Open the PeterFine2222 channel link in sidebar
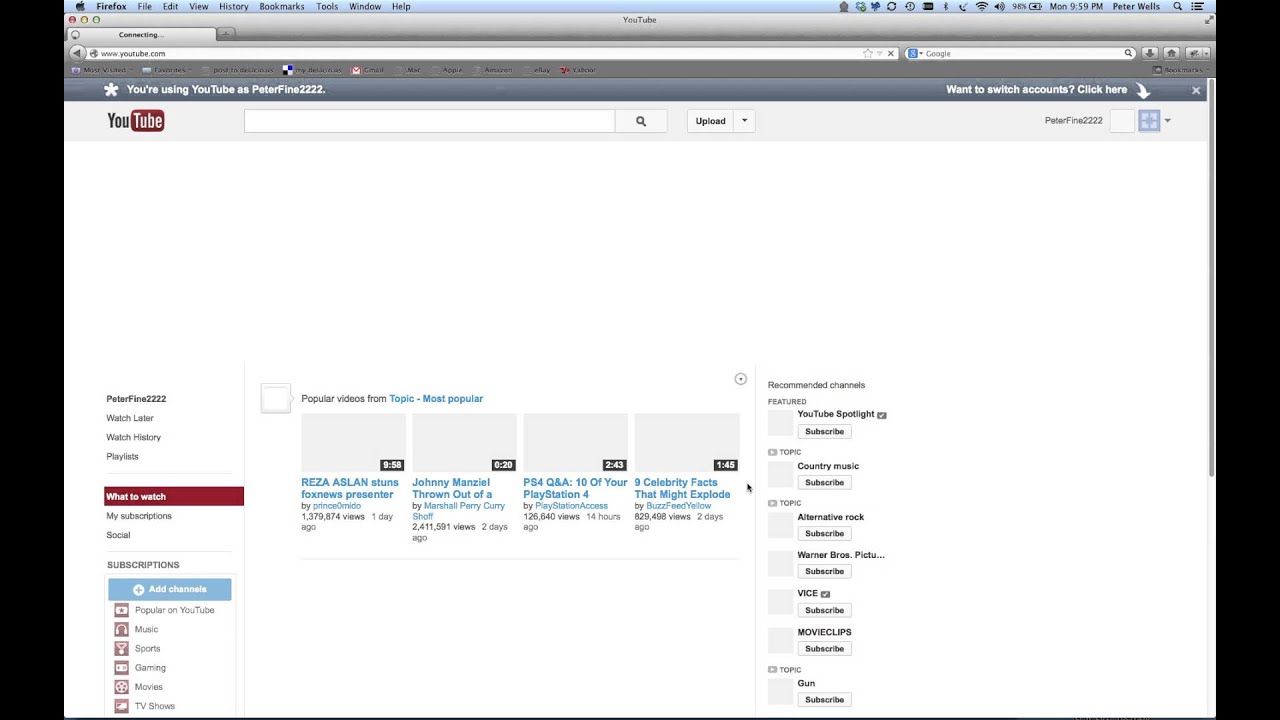1280x720 pixels. (136, 399)
